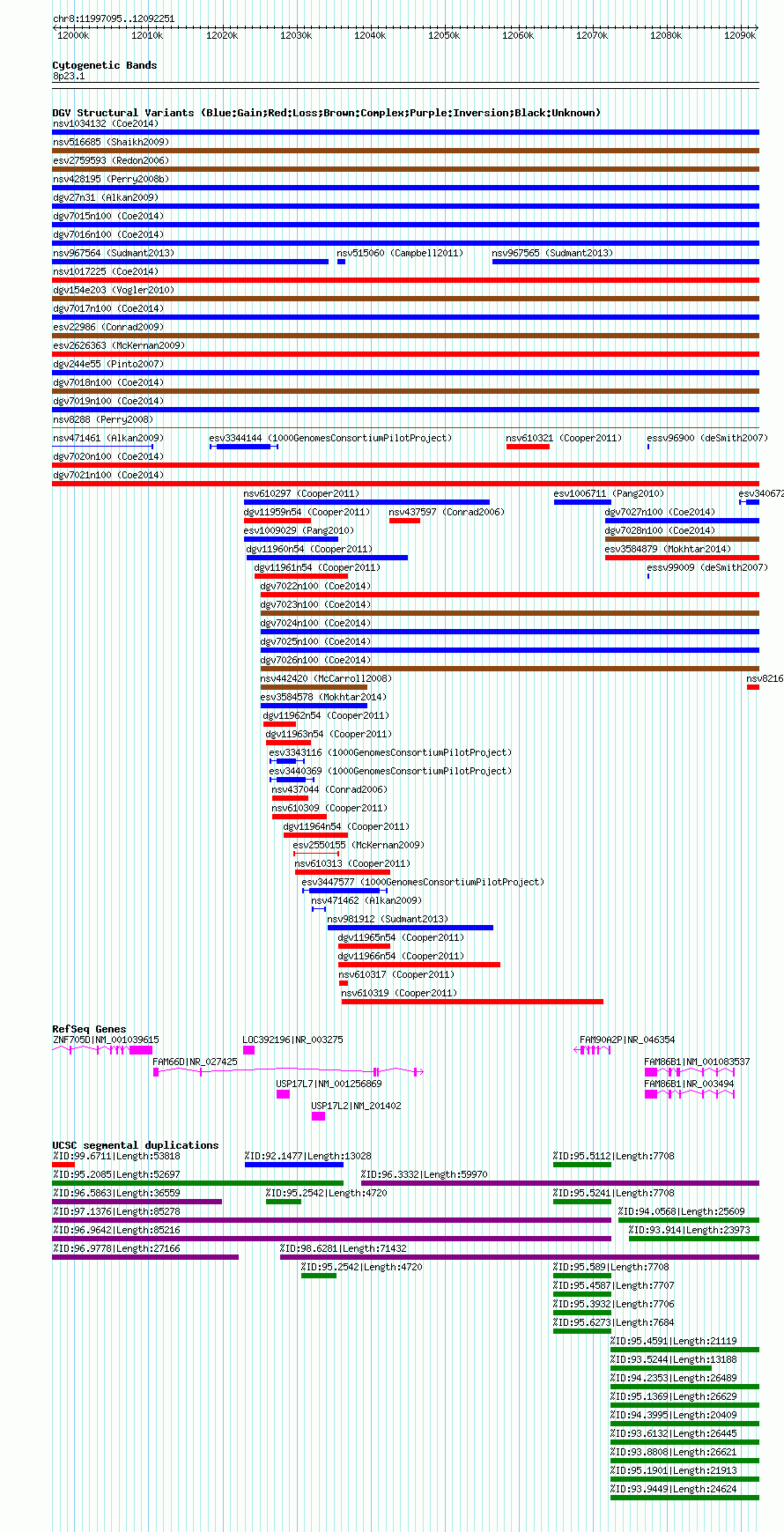Image resolution: width=784 pixels, height=1532 pixels.
Task: Click the nsv442420 (McCarroll2008) label
Action: pos(326,678)
